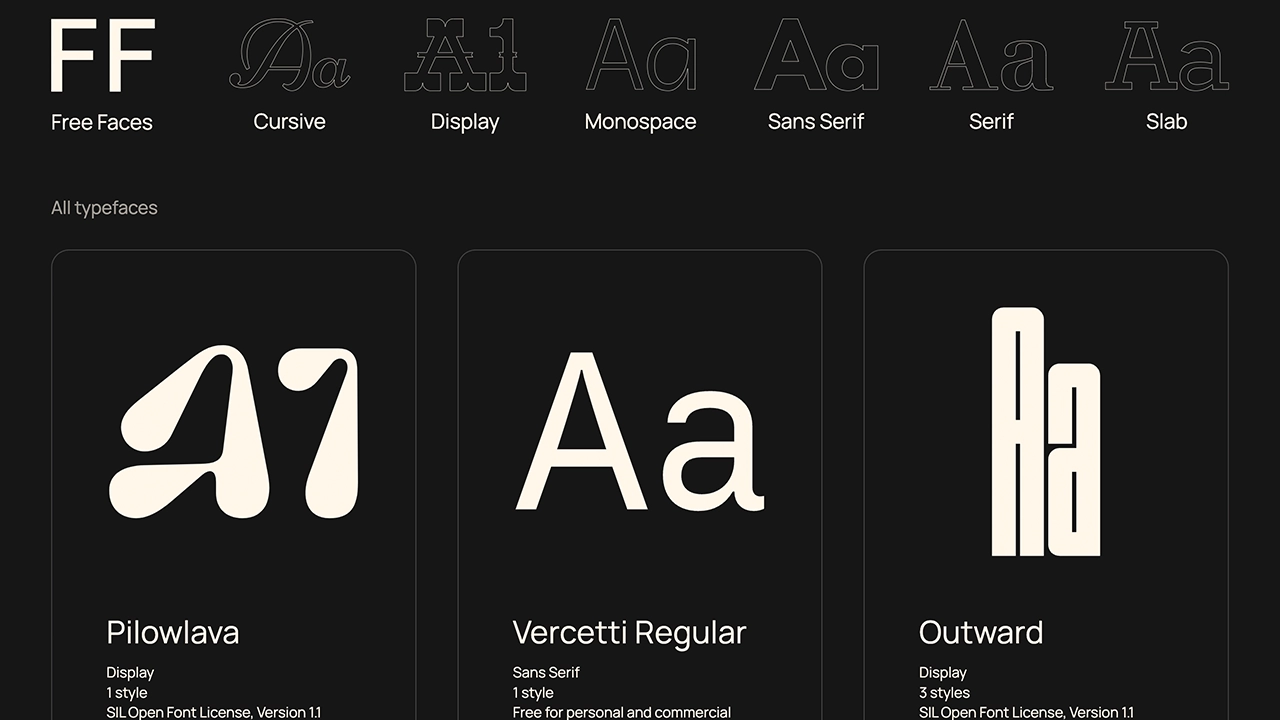Open the Pilowlava typeface preview image
The width and height of the screenshot is (1280, 720).
coord(233,432)
